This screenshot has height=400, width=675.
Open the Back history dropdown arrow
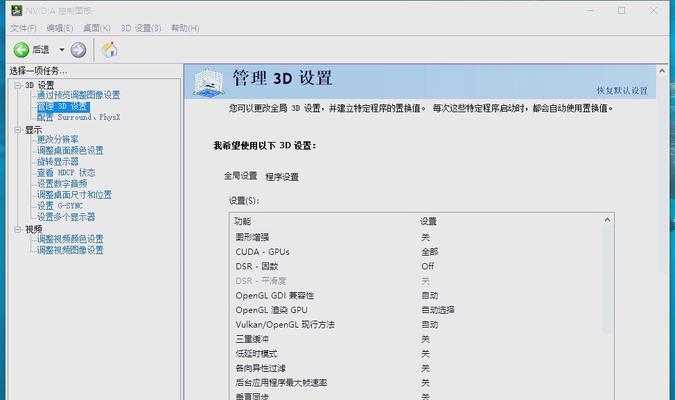62,50
